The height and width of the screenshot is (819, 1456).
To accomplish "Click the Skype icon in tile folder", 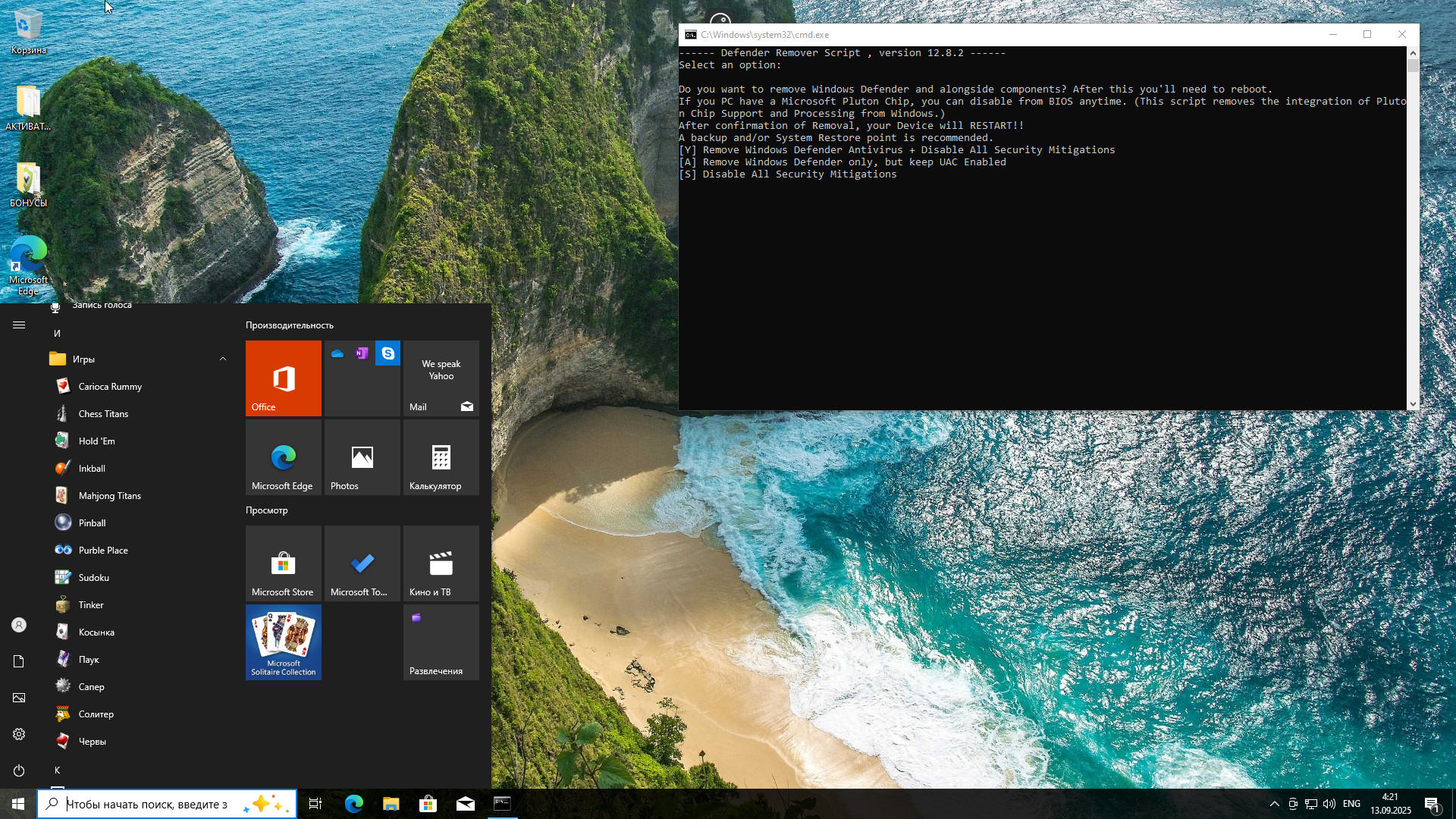I will [388, 353].
